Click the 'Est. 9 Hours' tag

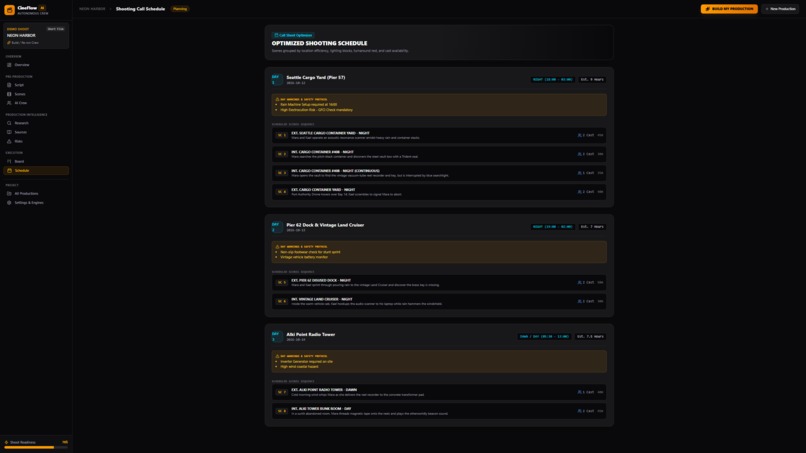pos(592,80)
